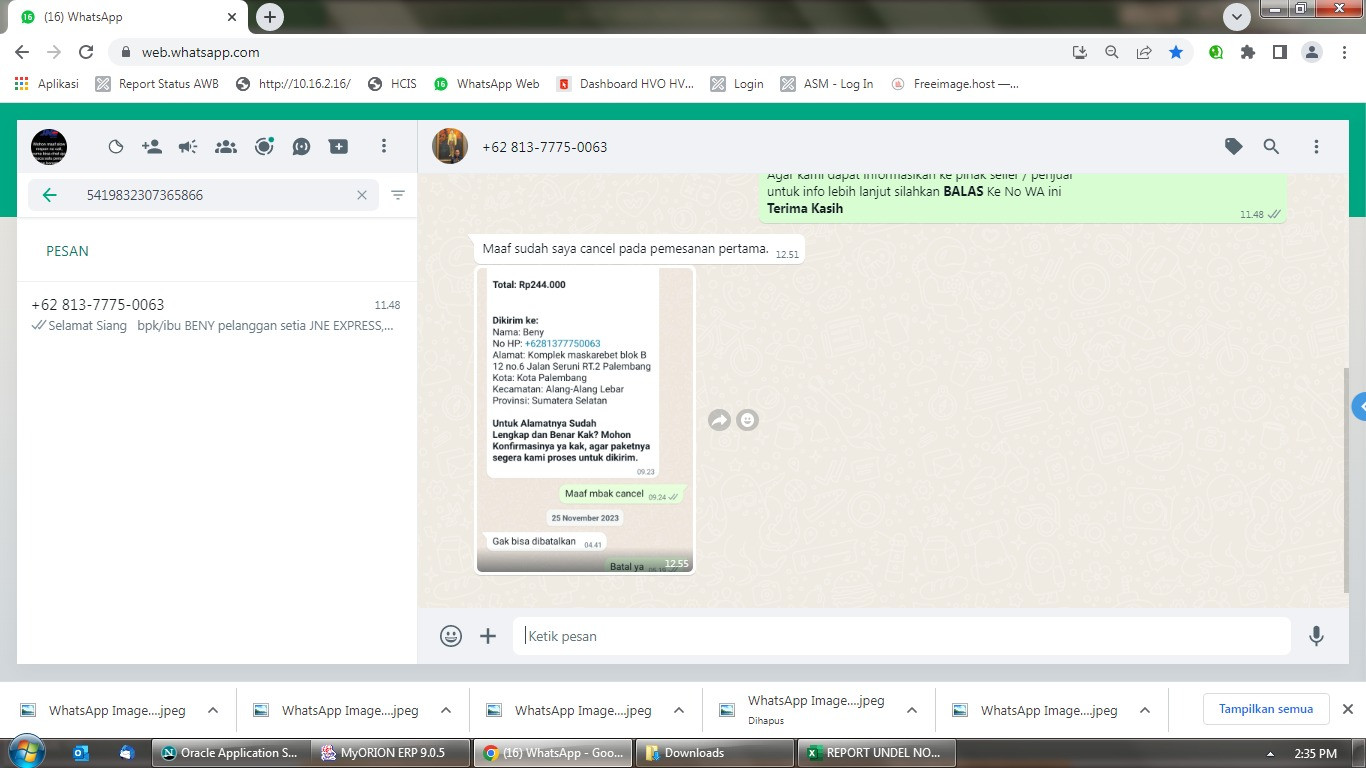React to the image with the emoji icon

(747, 420)
